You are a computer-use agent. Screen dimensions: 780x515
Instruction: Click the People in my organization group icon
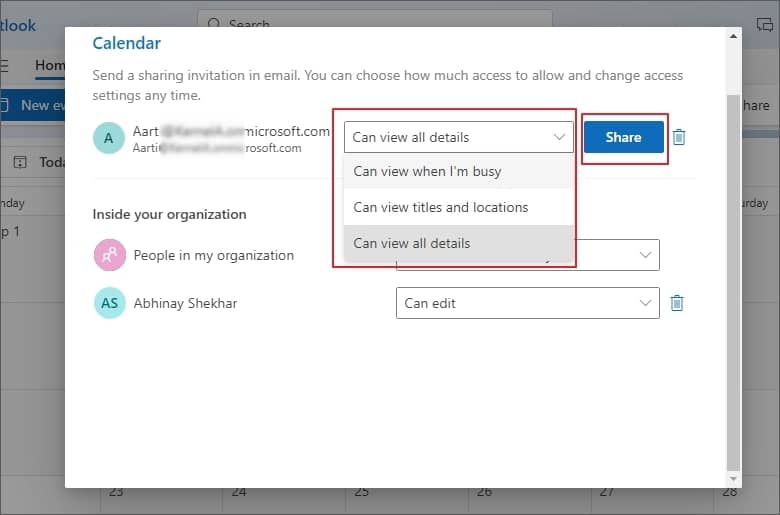point(109,255)
